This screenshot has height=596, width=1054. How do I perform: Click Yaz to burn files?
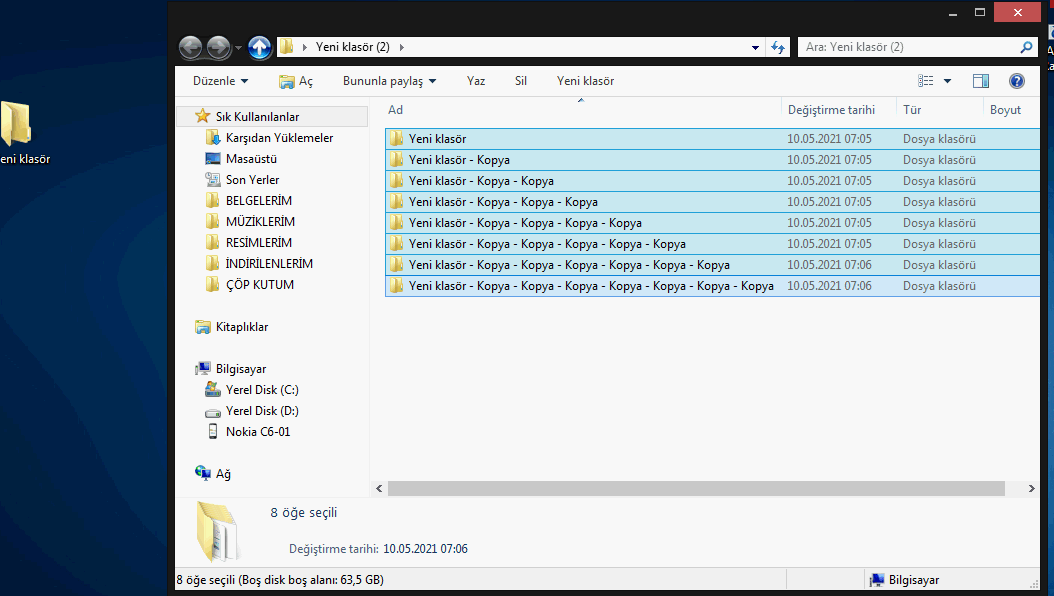click(x=476, y=81)
